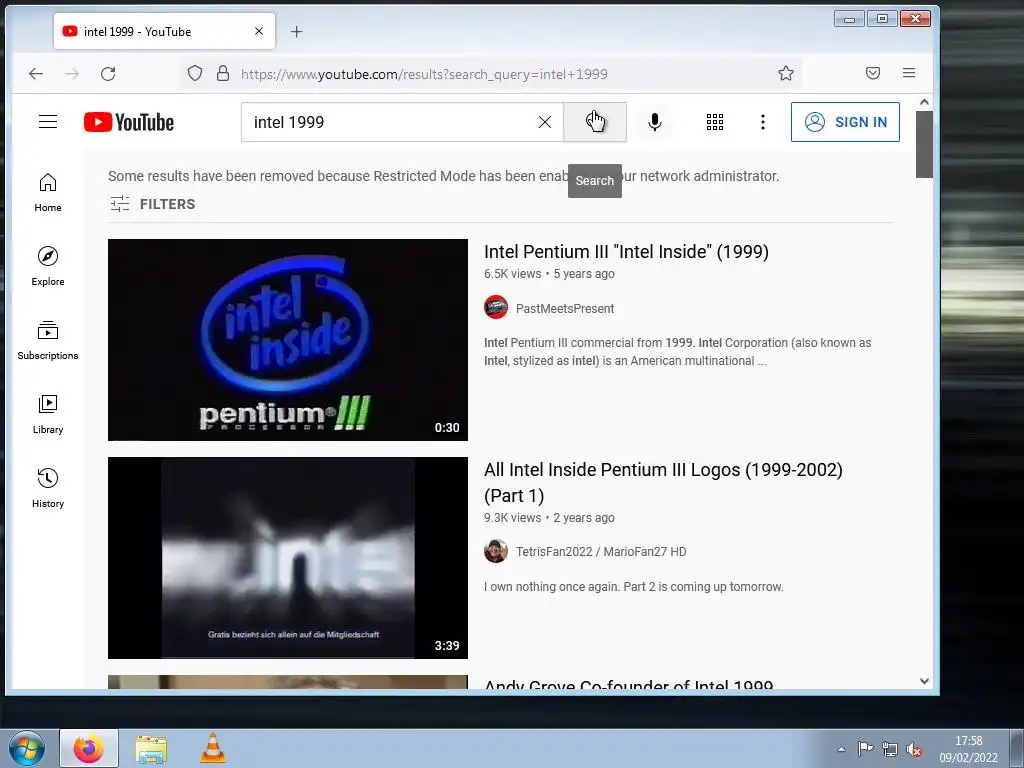Click the PastMeetsPresent channel avatar
Viewport: 1024px width, 768px height.
(x=496, y=308)
